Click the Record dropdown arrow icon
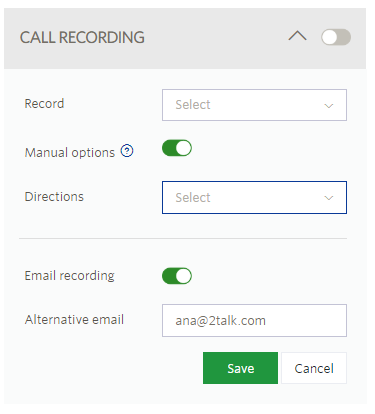This screenshot has width=375, height=414. click(x=329, y=106)
